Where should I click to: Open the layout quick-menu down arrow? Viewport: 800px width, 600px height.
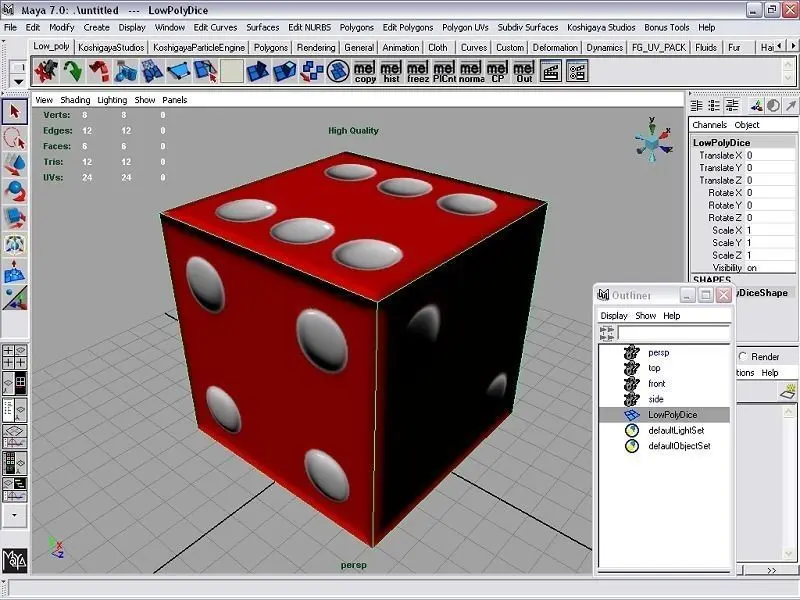click(x=14, y=515)
